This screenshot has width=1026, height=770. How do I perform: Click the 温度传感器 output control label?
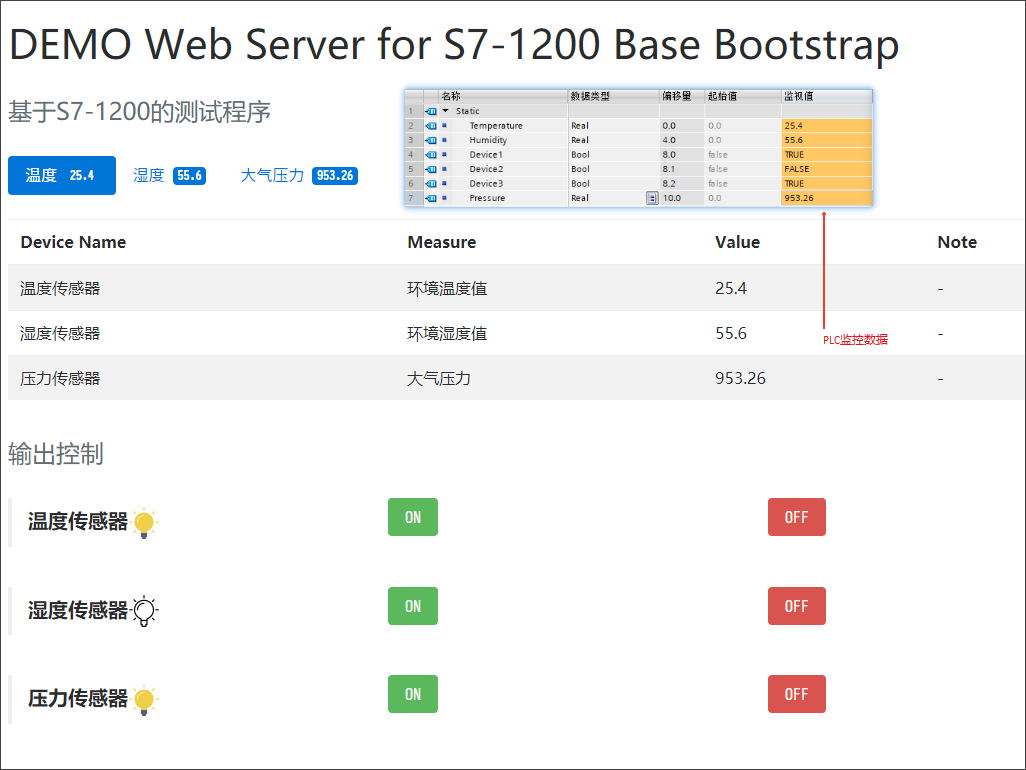pyautogui.click(x=78, y=521)
